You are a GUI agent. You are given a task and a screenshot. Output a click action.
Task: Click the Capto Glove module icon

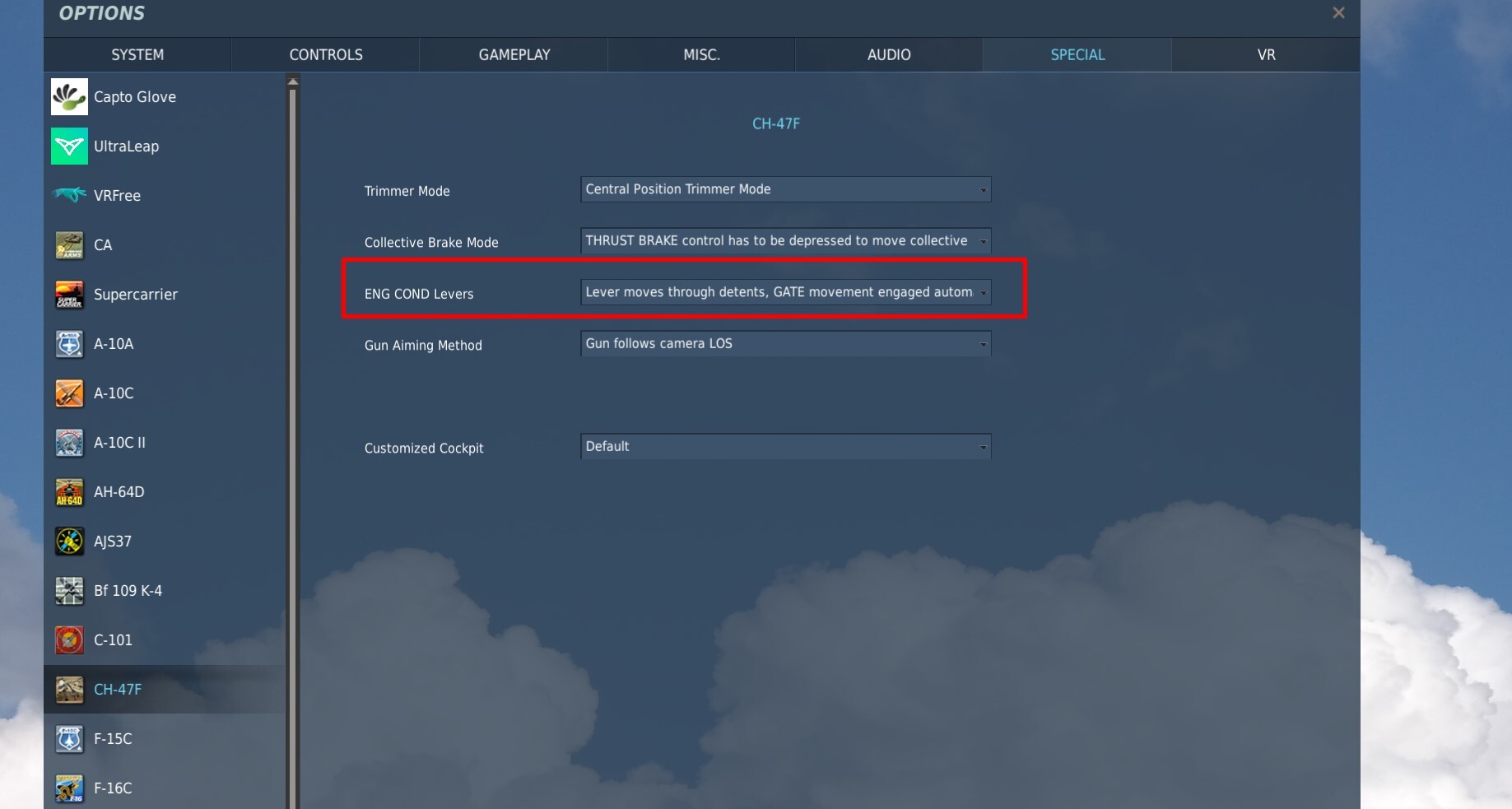point(69,97)
